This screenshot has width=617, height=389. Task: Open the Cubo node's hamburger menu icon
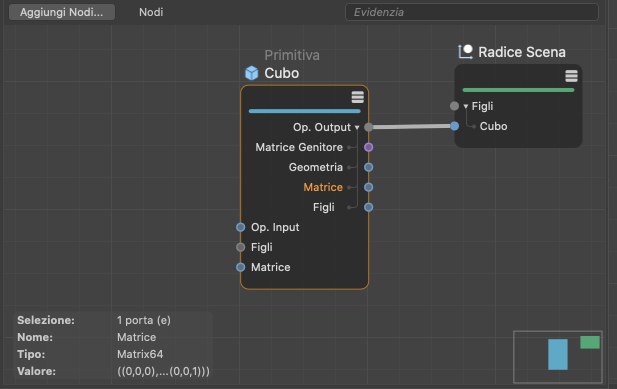tap(357, 97)
